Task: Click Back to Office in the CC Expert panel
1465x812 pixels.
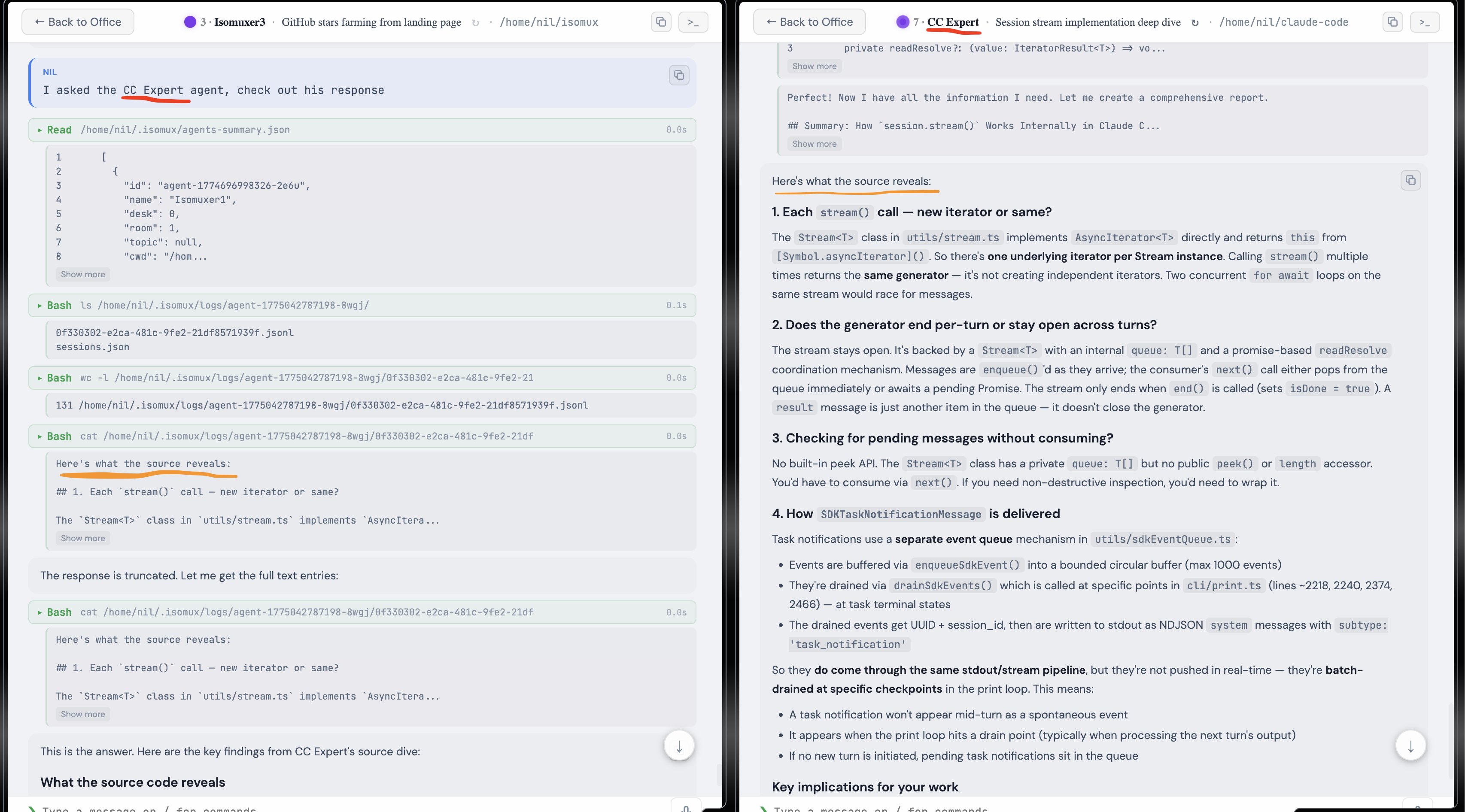Action: pos(808,21)
